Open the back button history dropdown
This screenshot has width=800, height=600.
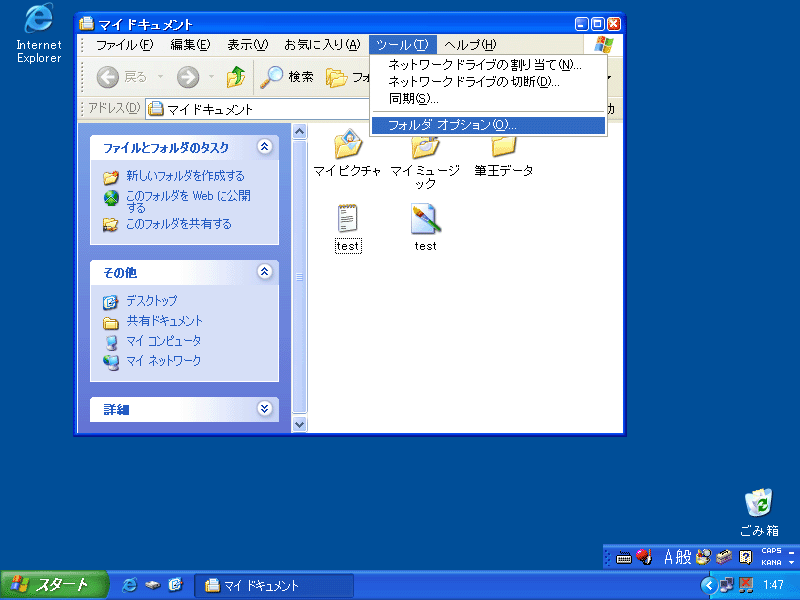pyautogui.click(x=160, y=77)
